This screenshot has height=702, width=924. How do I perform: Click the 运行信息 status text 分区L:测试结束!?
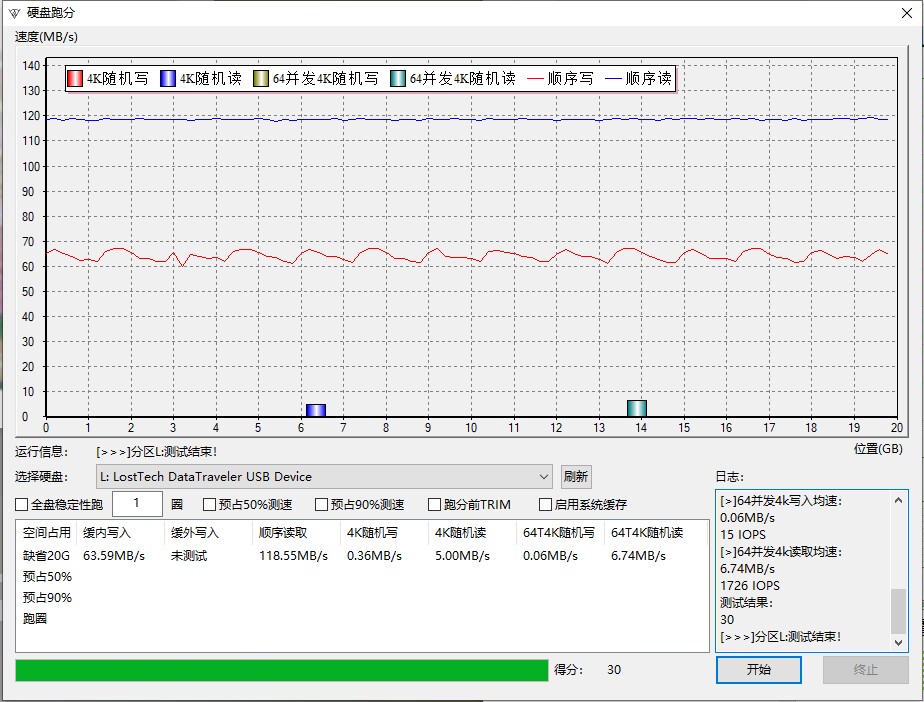(x=157, y=452)
